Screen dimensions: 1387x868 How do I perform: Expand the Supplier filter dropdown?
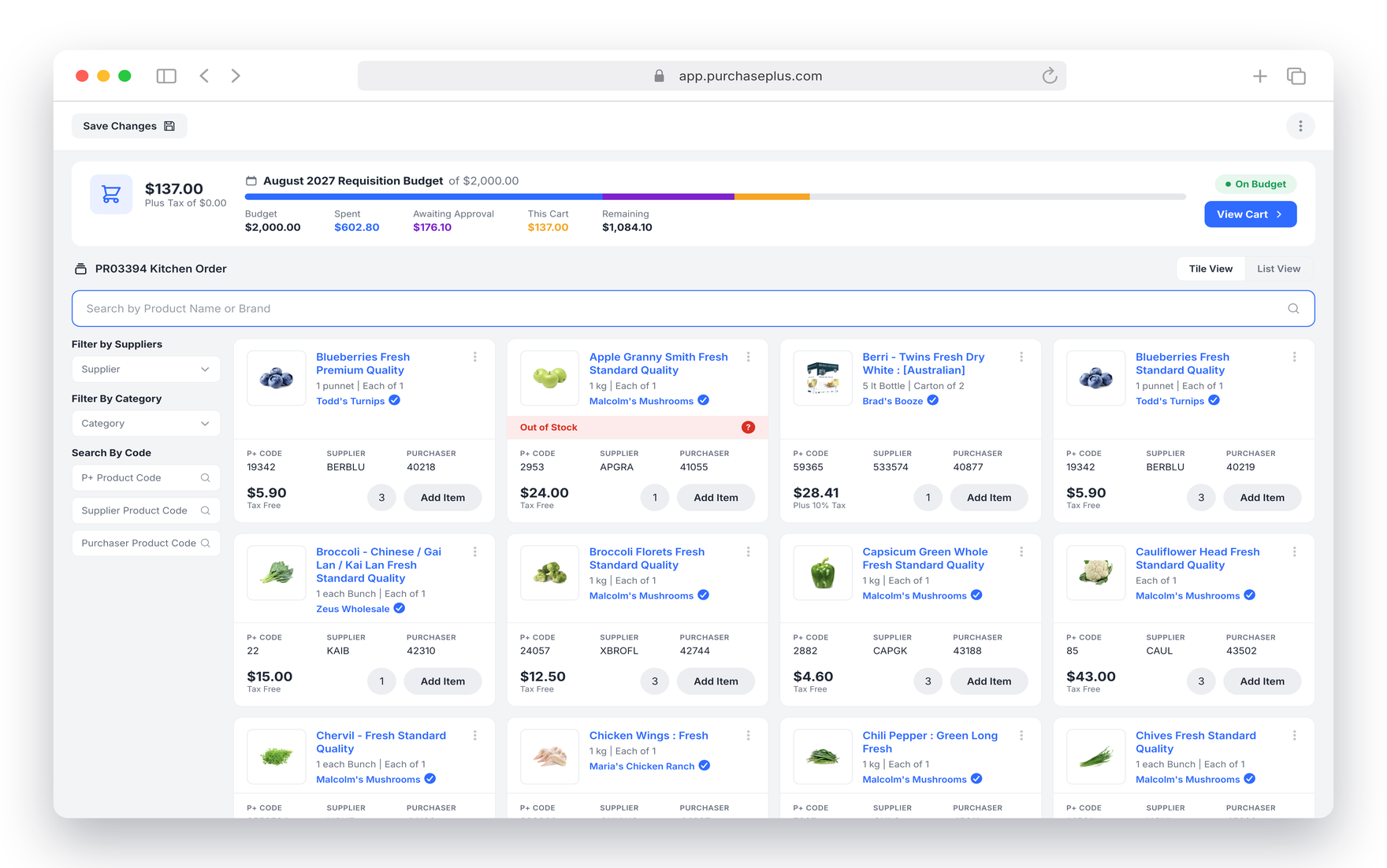tap(146, 369)
